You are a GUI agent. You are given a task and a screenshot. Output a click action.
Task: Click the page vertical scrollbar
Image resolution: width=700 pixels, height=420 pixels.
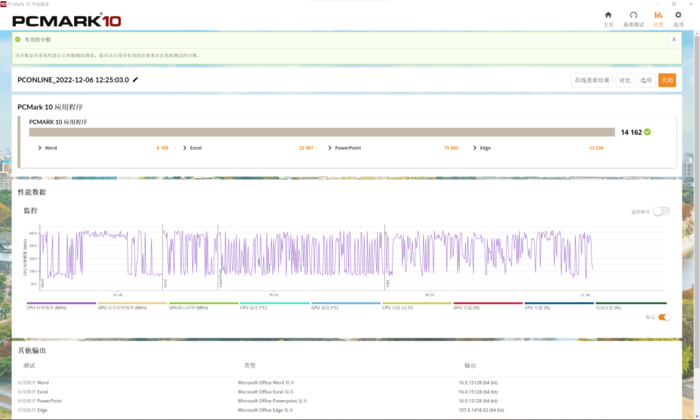coord(697,201)
